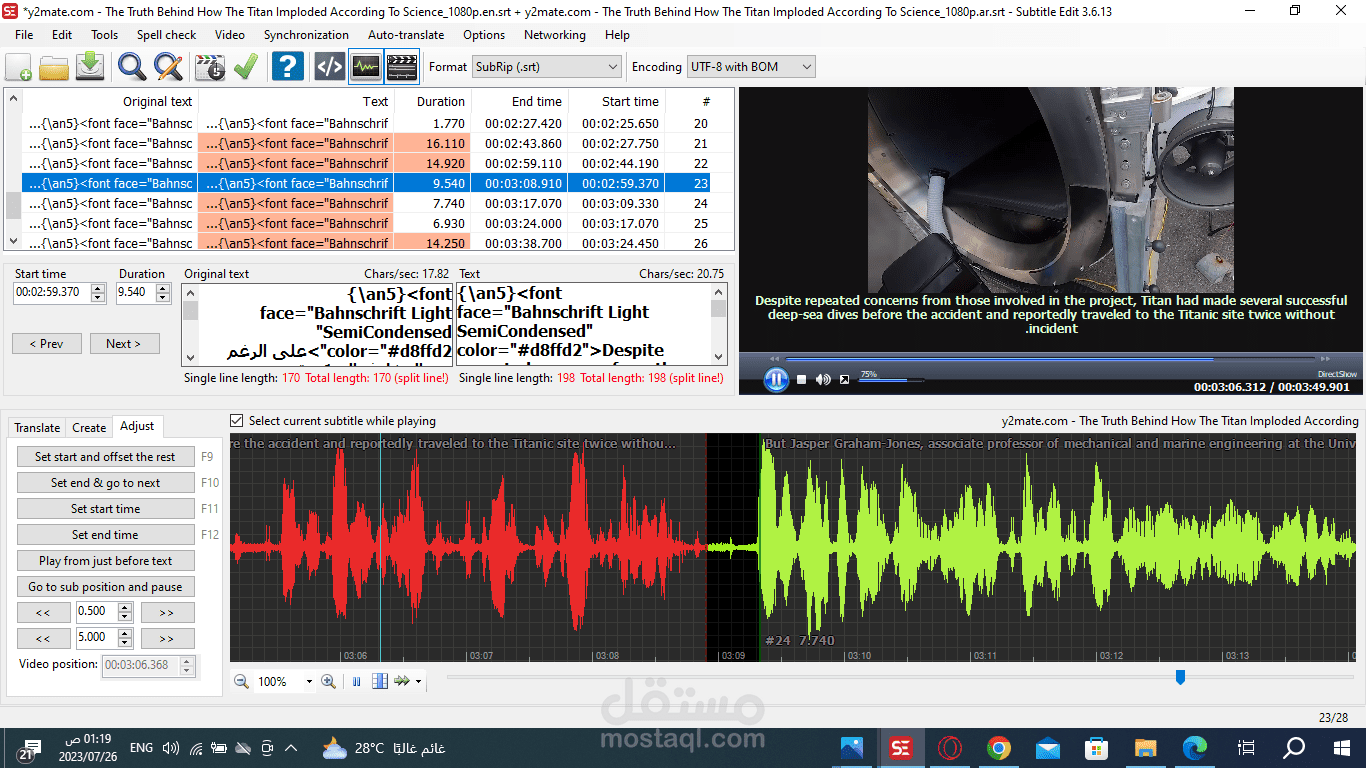Toggle Select current subtitle while playing
This screenshot has height=768, width=1366.
click(x=237, y=421)
